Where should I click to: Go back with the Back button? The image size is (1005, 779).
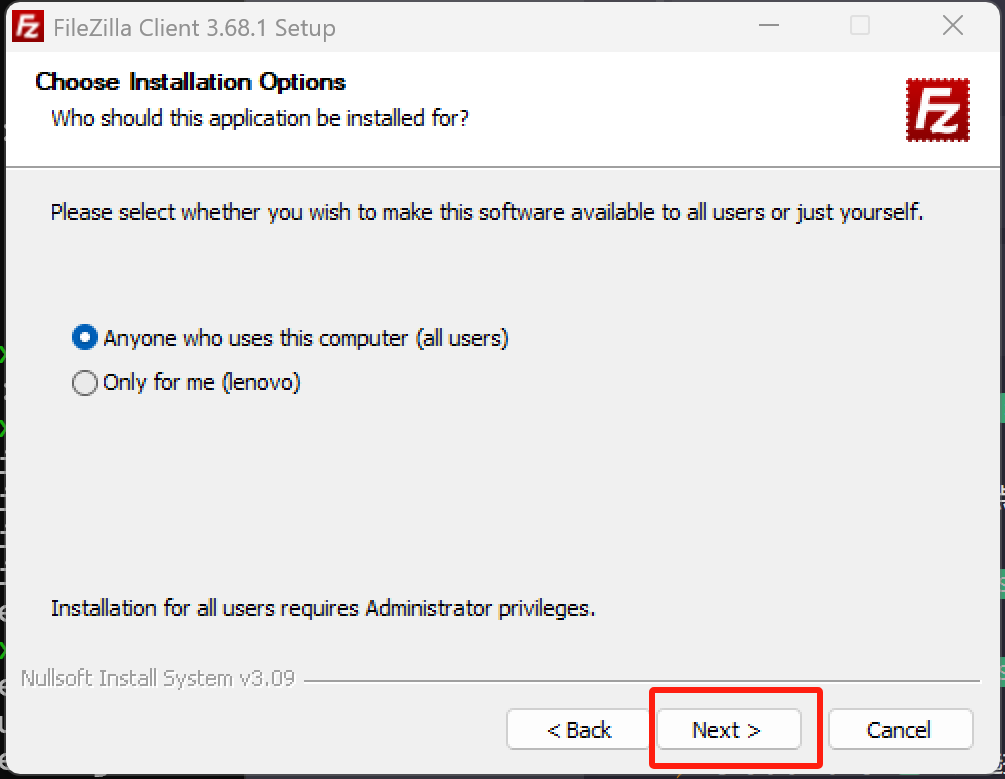click(x=579, y=729)
